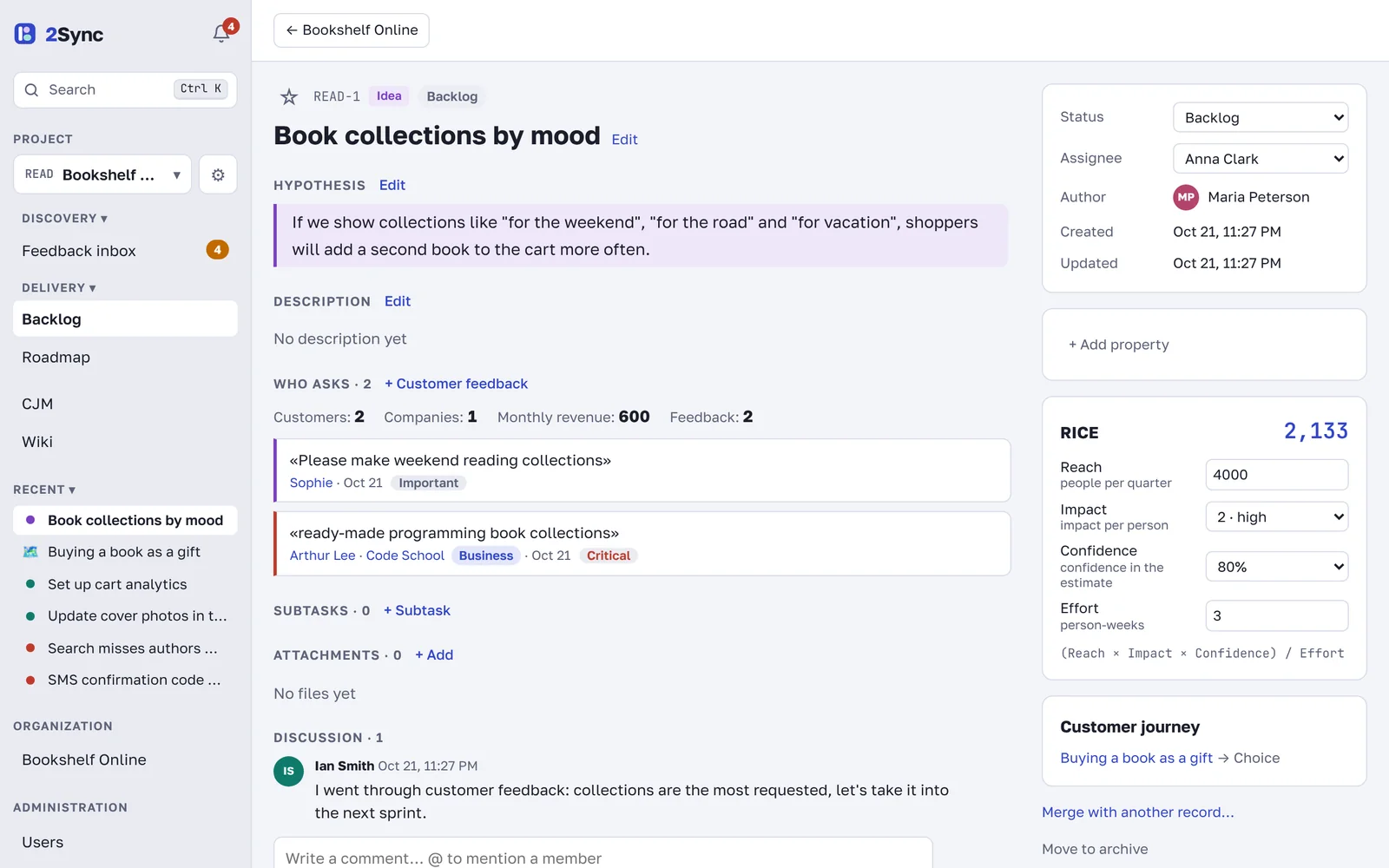1389x868 pixels.
Task: Click the comment input box
Action: click(603, 854)
